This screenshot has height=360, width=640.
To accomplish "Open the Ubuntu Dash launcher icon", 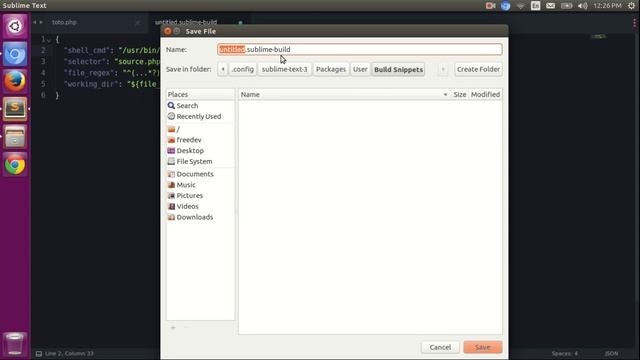I will [x=15, y=27].
